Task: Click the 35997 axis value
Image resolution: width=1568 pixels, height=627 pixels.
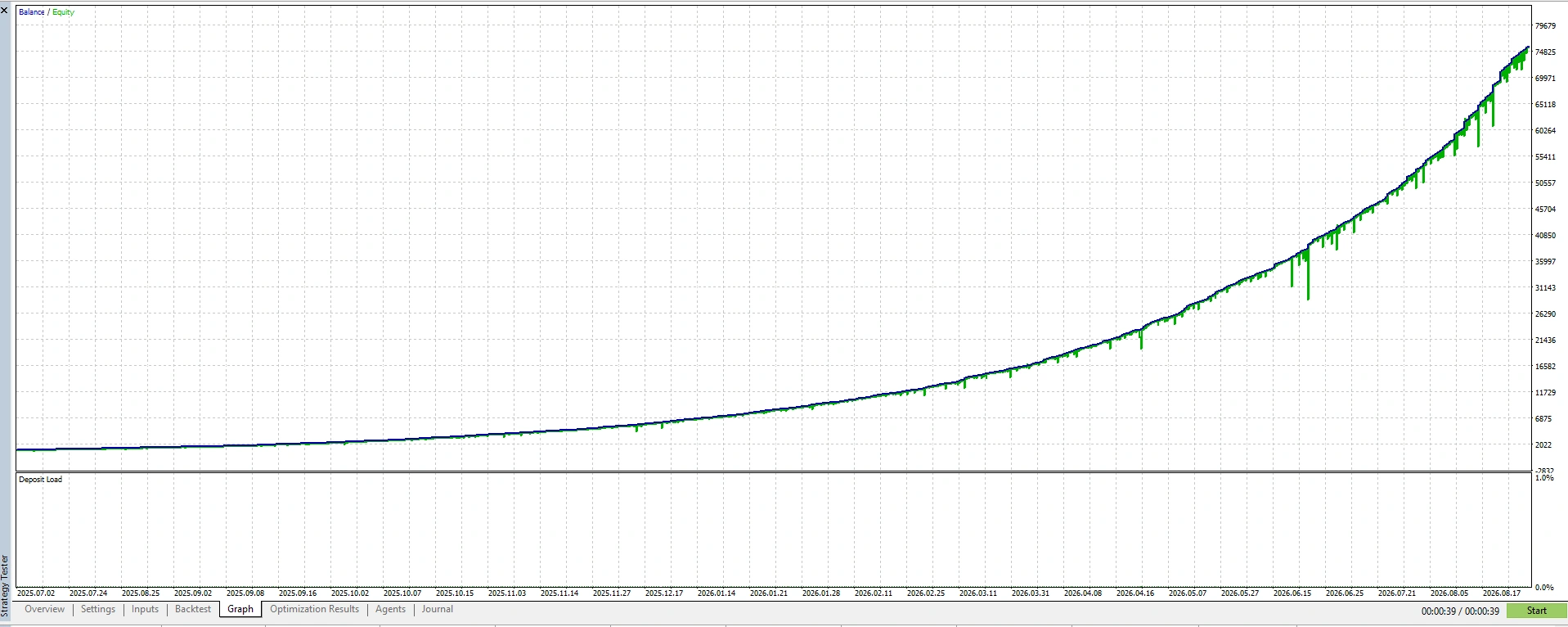Action: pyautogui.click(x=1545, y=262)
